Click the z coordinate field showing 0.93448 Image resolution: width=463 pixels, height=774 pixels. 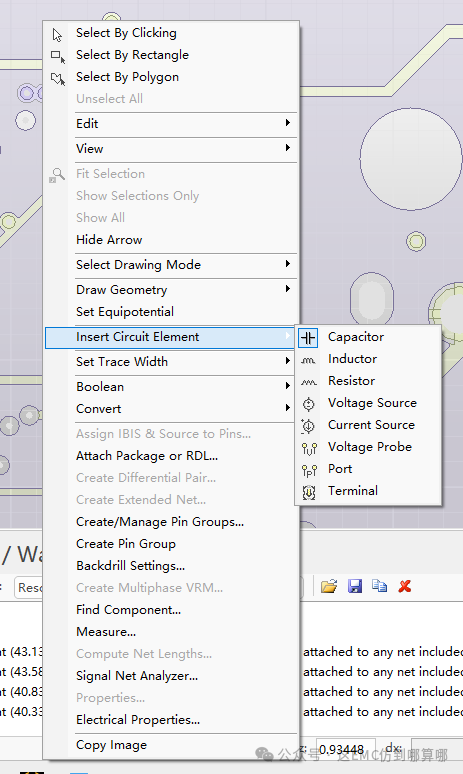coord(346,749)
